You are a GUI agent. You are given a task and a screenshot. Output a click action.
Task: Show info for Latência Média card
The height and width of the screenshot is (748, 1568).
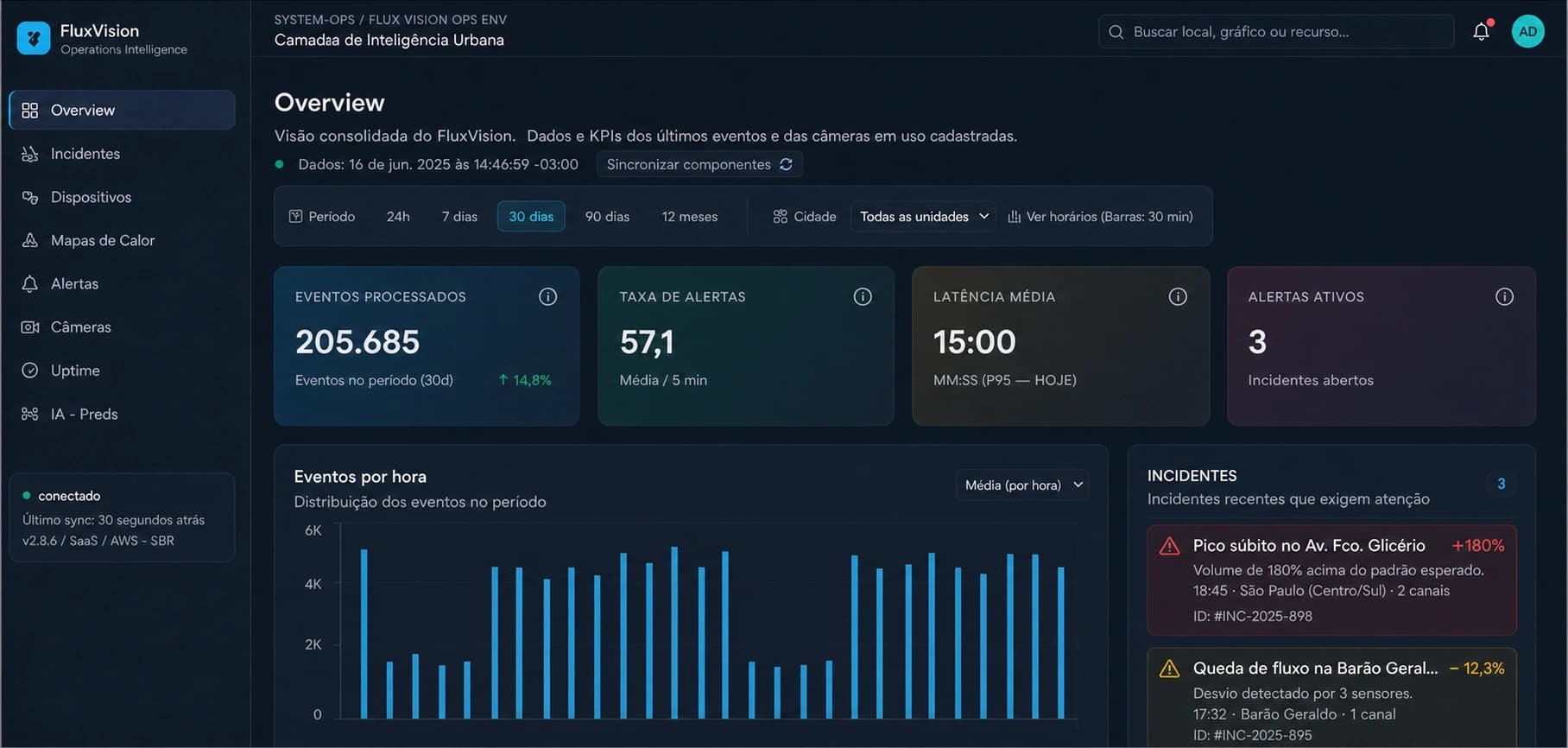[x=1178, y=296]
